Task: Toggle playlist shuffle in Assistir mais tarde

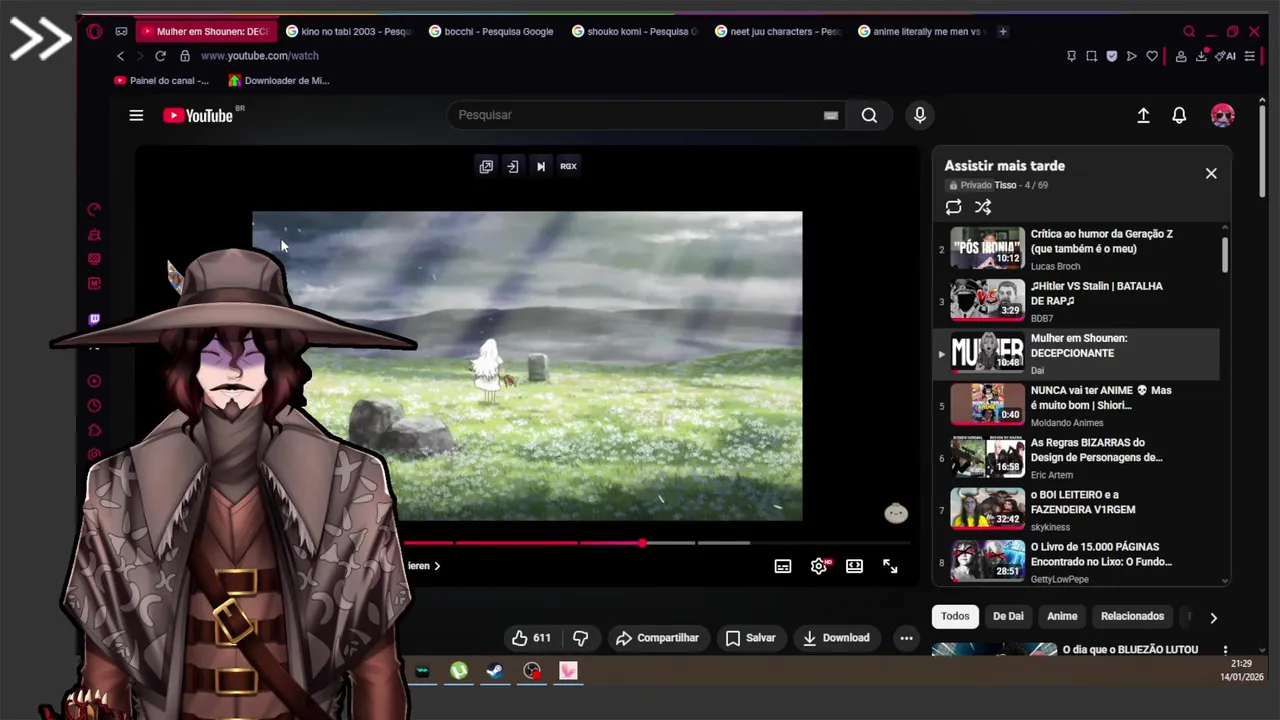Action: pyautogui.click(x=983, y=207)
